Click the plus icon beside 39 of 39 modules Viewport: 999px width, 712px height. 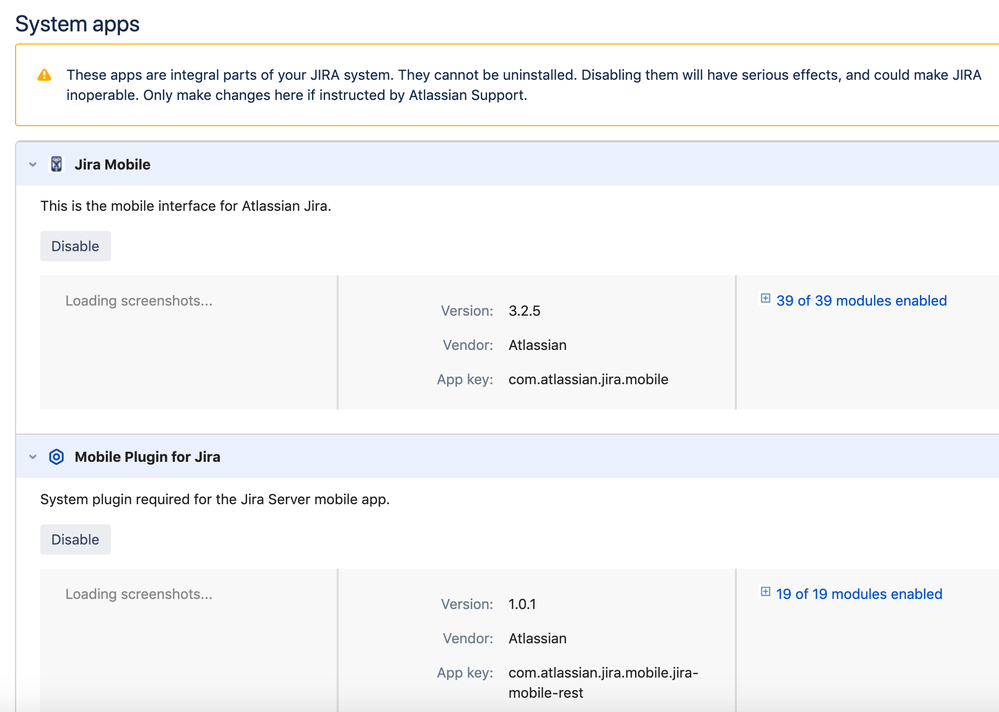(x=765, y=298)
